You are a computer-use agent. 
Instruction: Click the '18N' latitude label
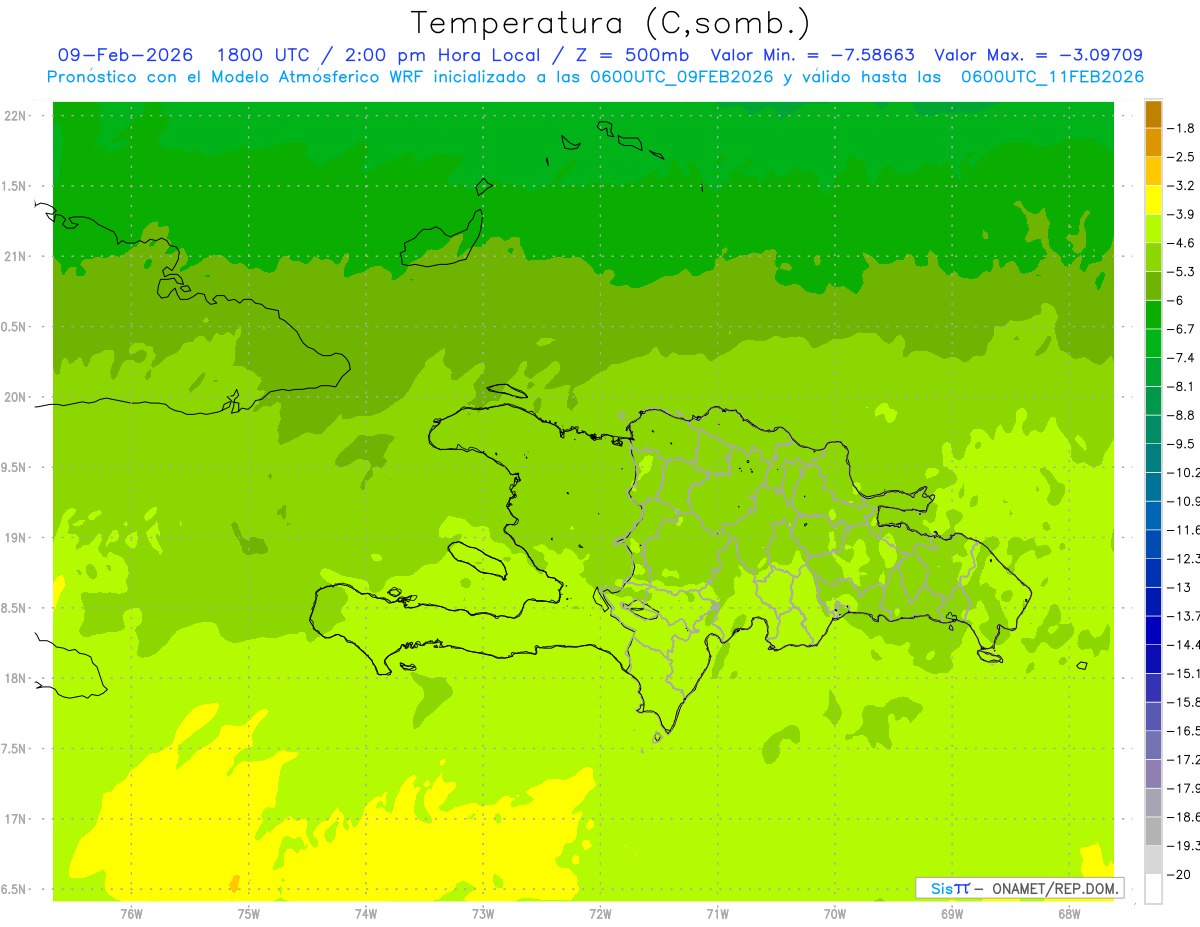pos(16,678)
